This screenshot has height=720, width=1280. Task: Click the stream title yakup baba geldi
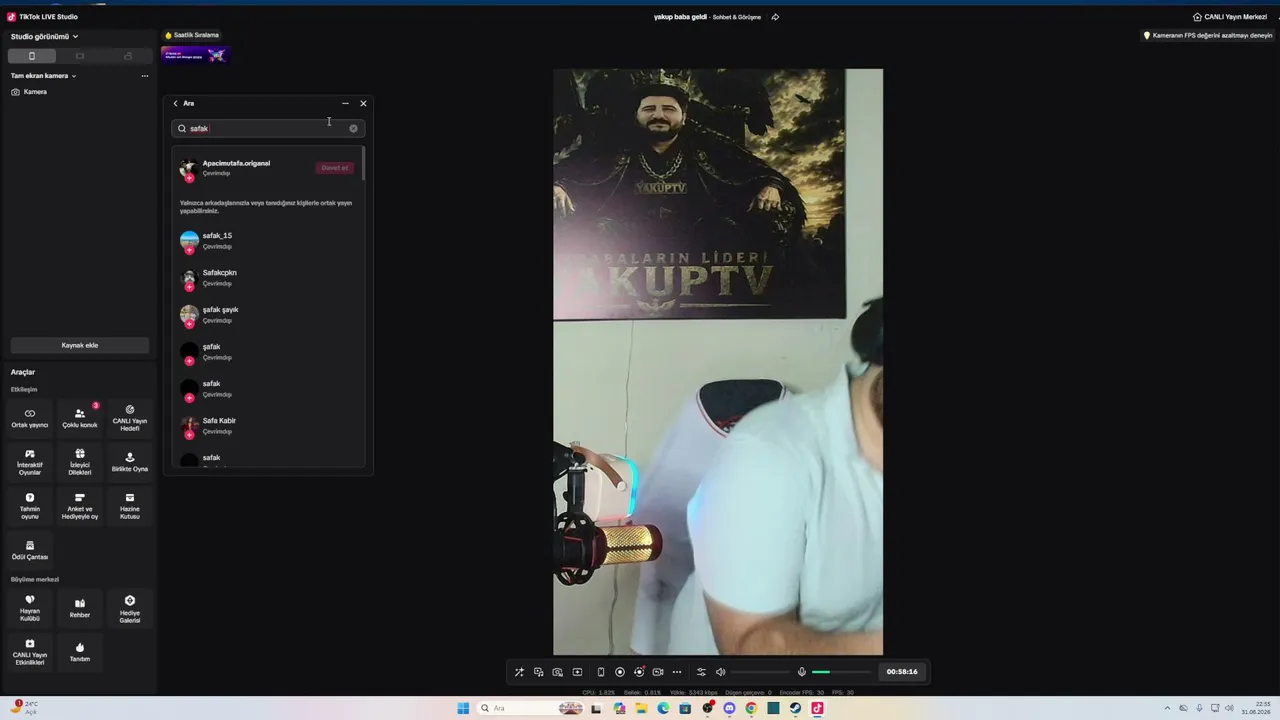click(x=680, y=17)
